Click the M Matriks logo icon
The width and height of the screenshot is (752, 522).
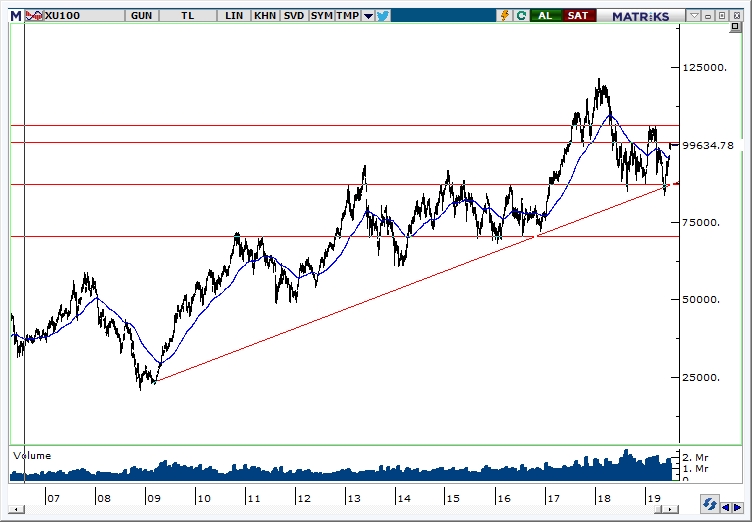(x=16, y=16)
